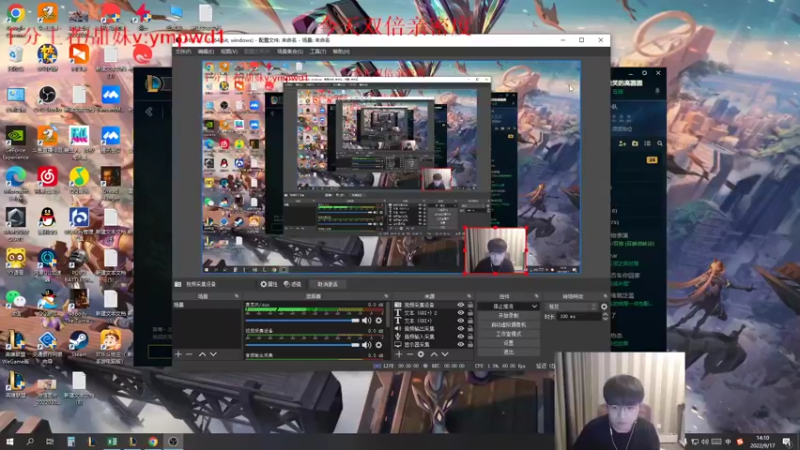Open the 视图(V) menu in OBS
Viewport: 800px width, 450px height.
tap(229, 52)
